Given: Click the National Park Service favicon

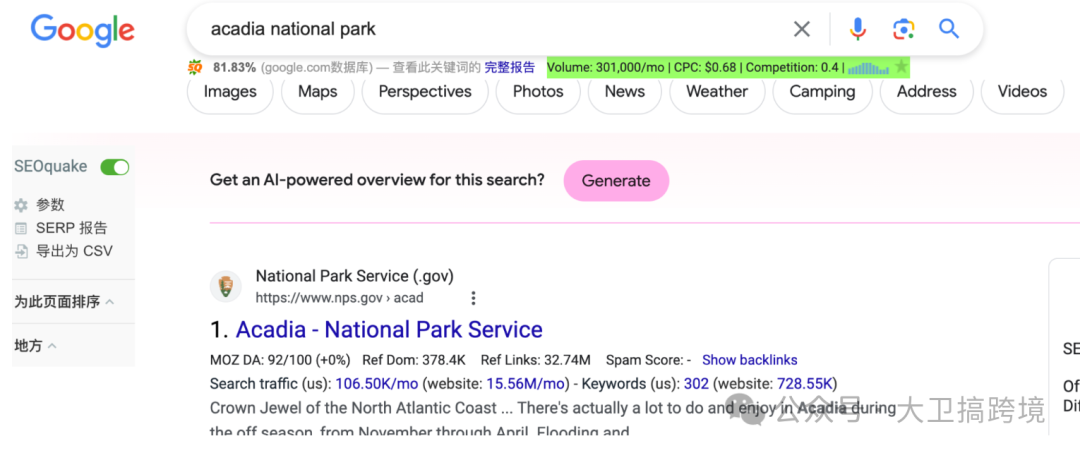Looking at the screenshot, I should (226, 287).
